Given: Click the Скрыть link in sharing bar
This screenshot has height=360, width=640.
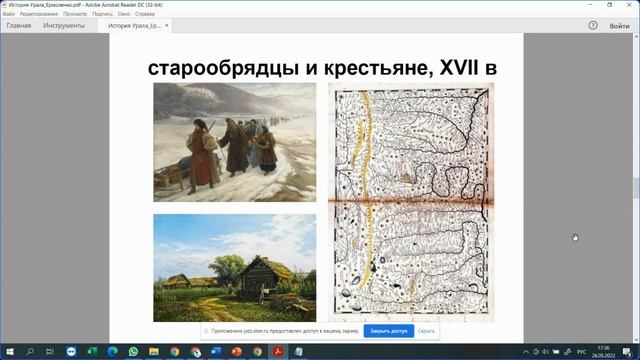Looking at the screenshot, I should (x=426, y=331).
